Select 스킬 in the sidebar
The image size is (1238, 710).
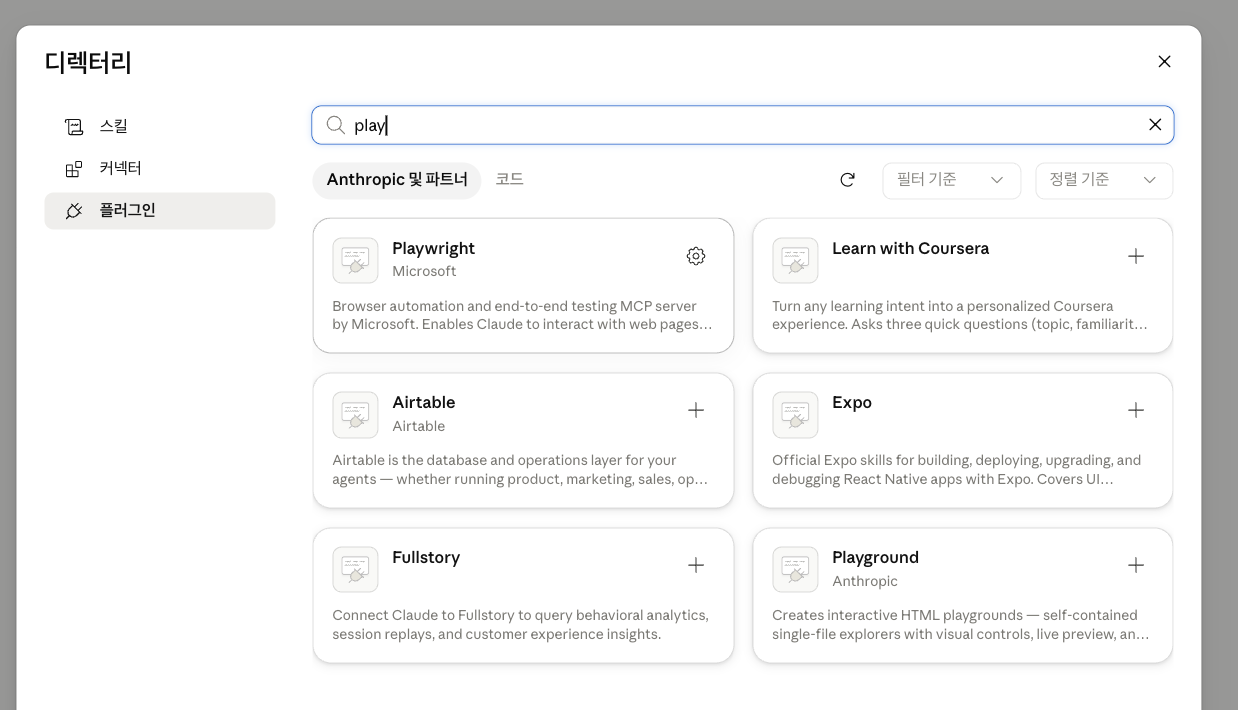160,127
